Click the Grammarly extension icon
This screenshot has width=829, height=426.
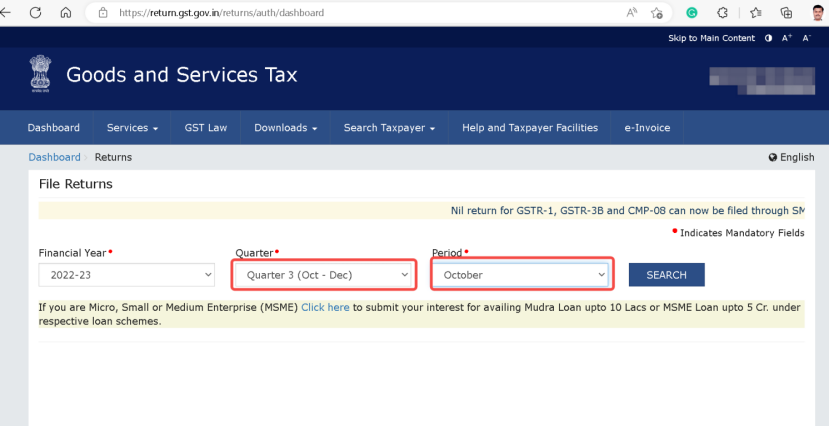[692, 13]
